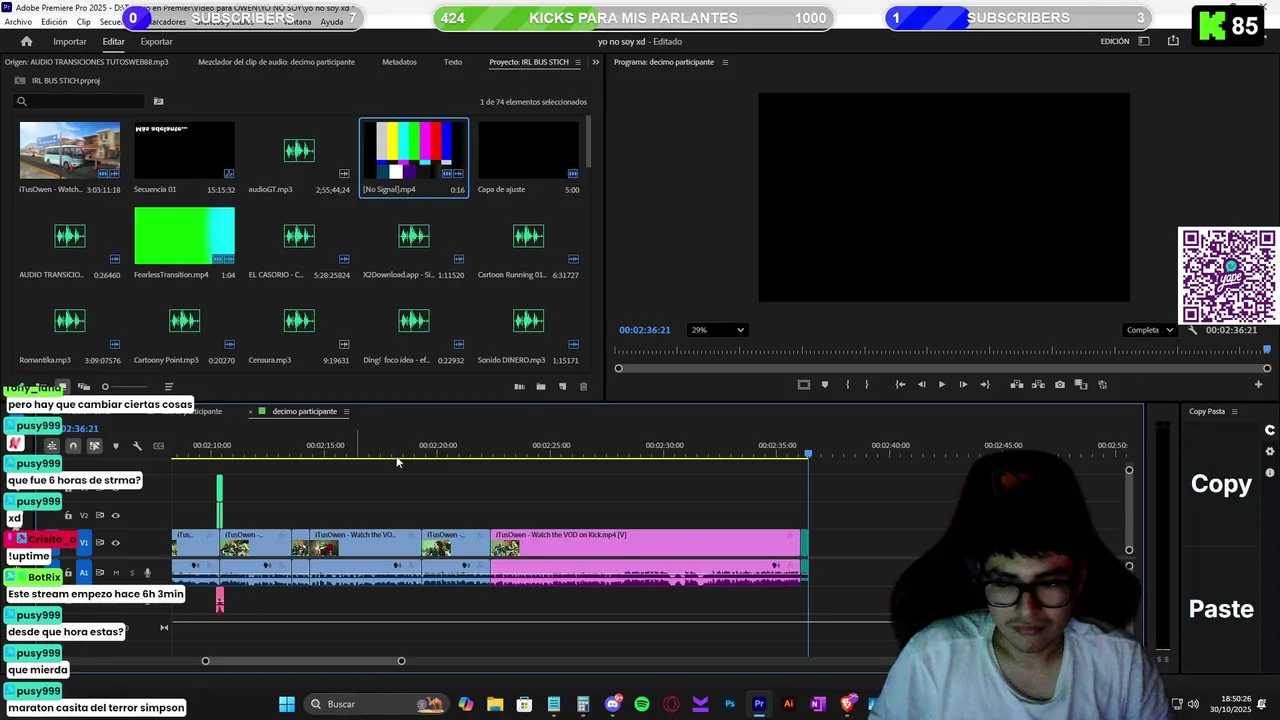
Task: Mark In point in Program monitor
Action: 847,384
